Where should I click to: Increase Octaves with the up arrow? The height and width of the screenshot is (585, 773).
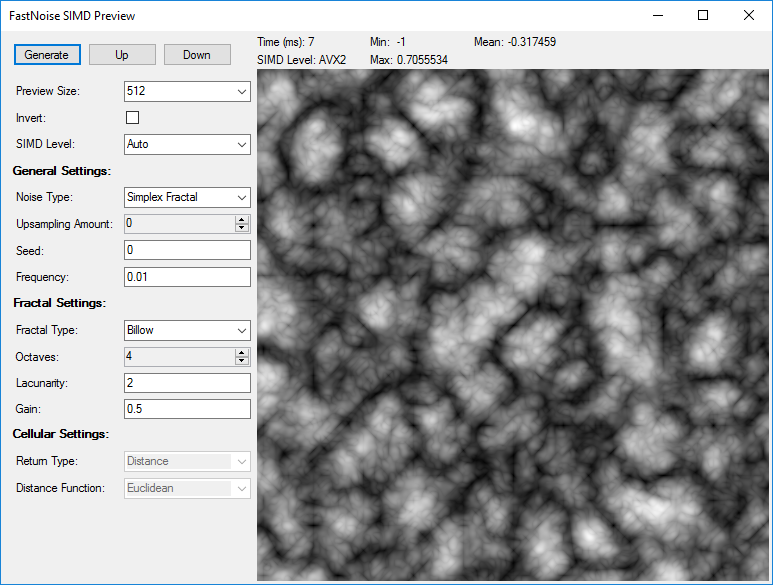pyautogui.click(x=242, y=353)
